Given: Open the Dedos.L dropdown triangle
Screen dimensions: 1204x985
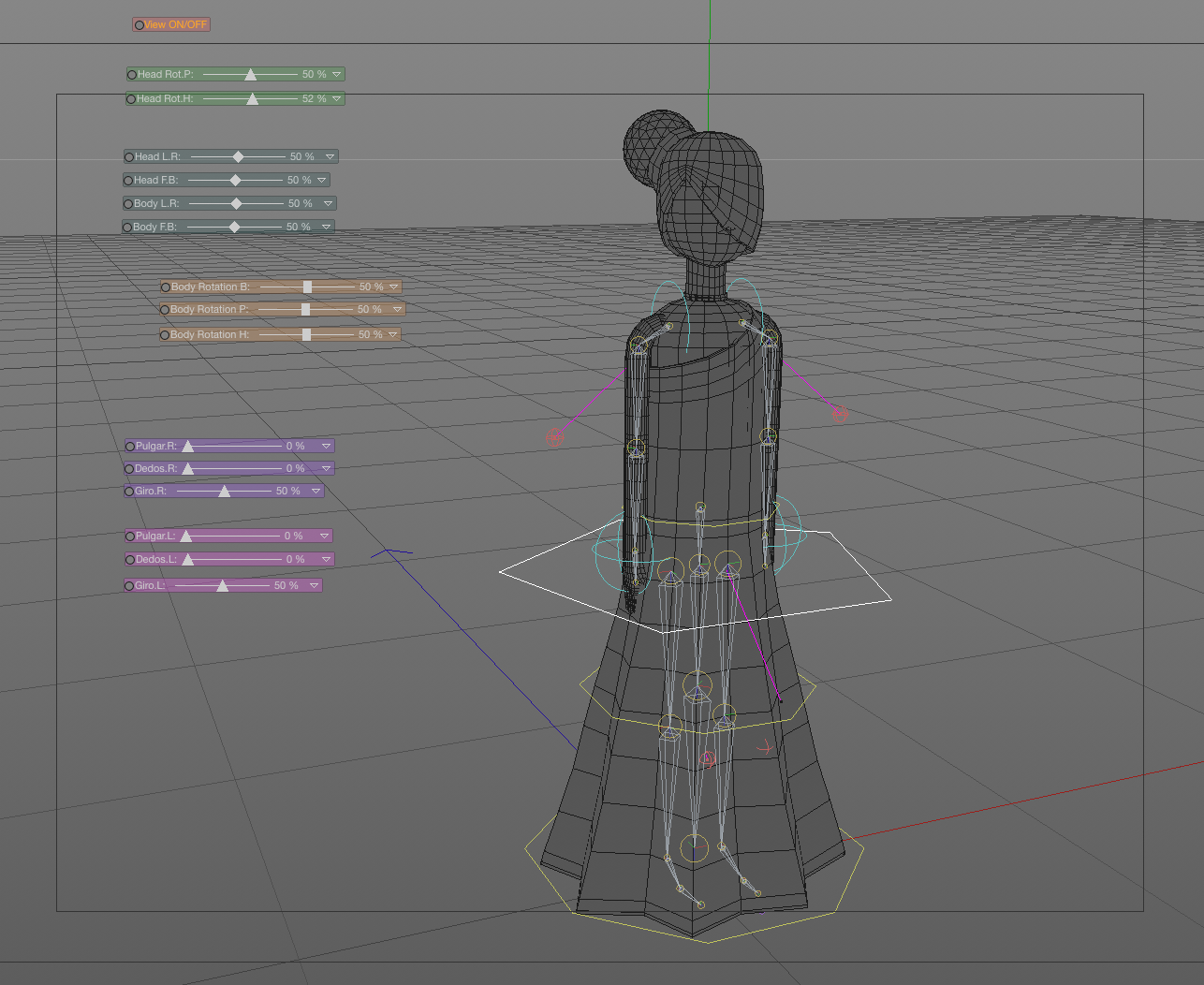Looking at the screenshot, I should tap(327, 559).
